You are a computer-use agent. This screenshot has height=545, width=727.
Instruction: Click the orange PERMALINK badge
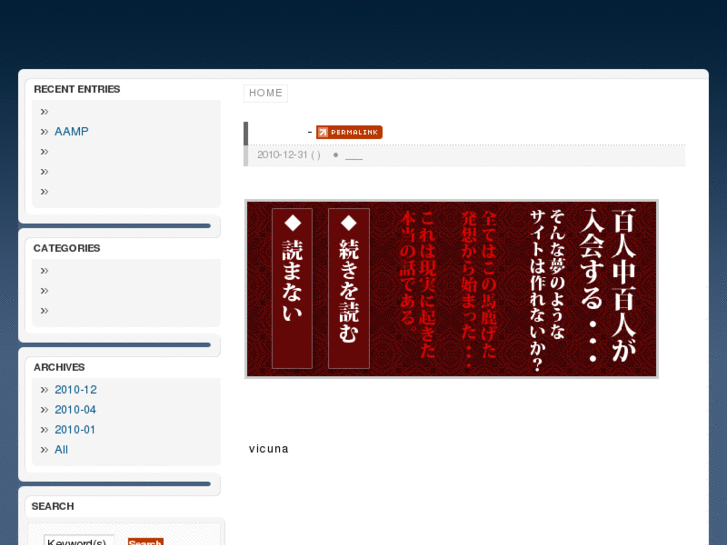[349, 132]
